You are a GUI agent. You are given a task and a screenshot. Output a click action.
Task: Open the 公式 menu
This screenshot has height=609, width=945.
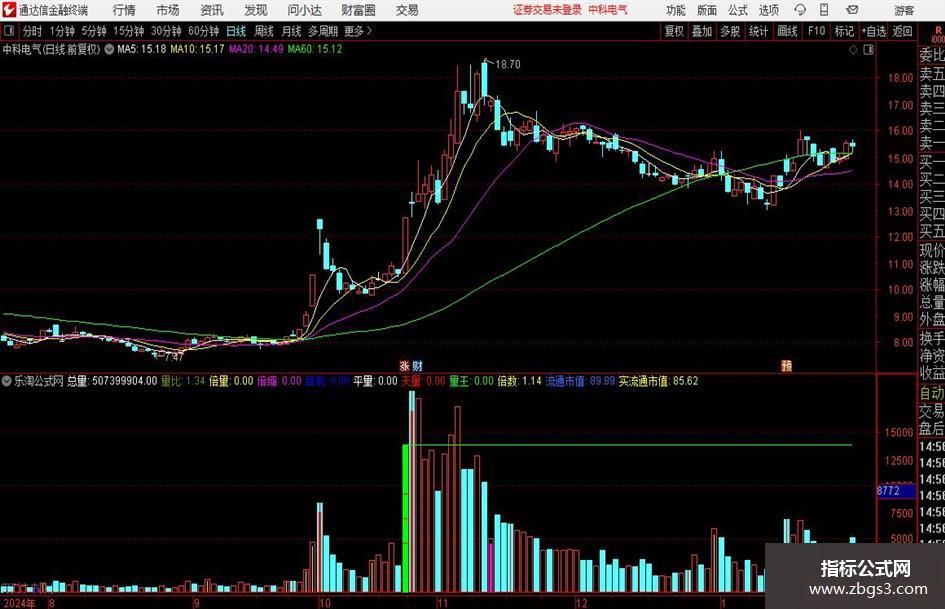point(737,10)
